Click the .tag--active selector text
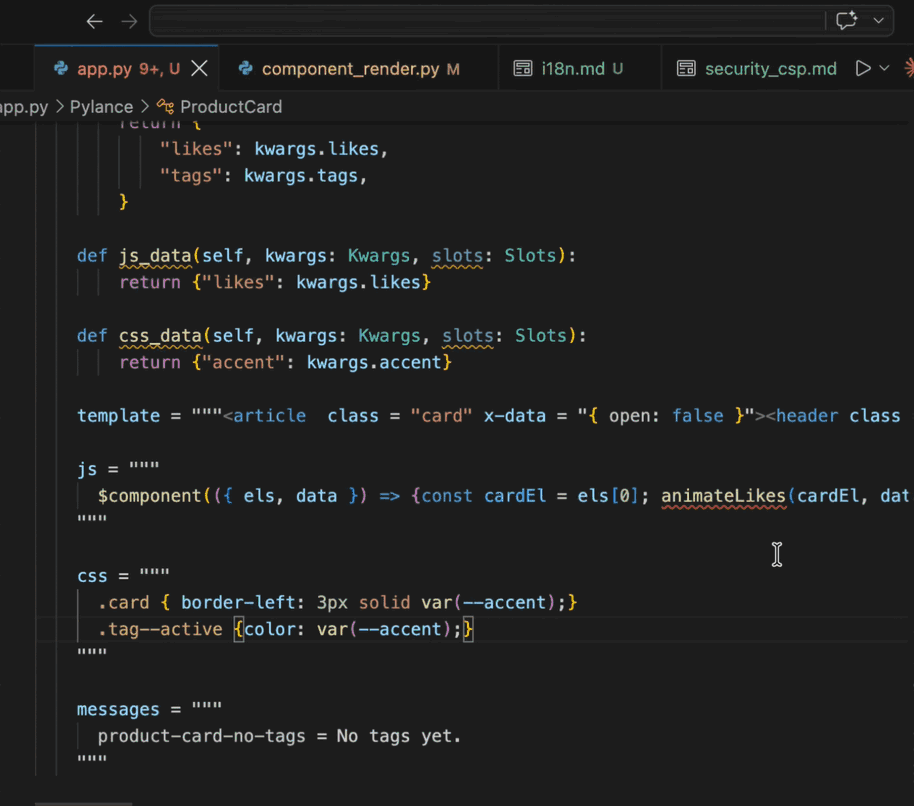Screen dimensions: 914x806 pos(160,629)
